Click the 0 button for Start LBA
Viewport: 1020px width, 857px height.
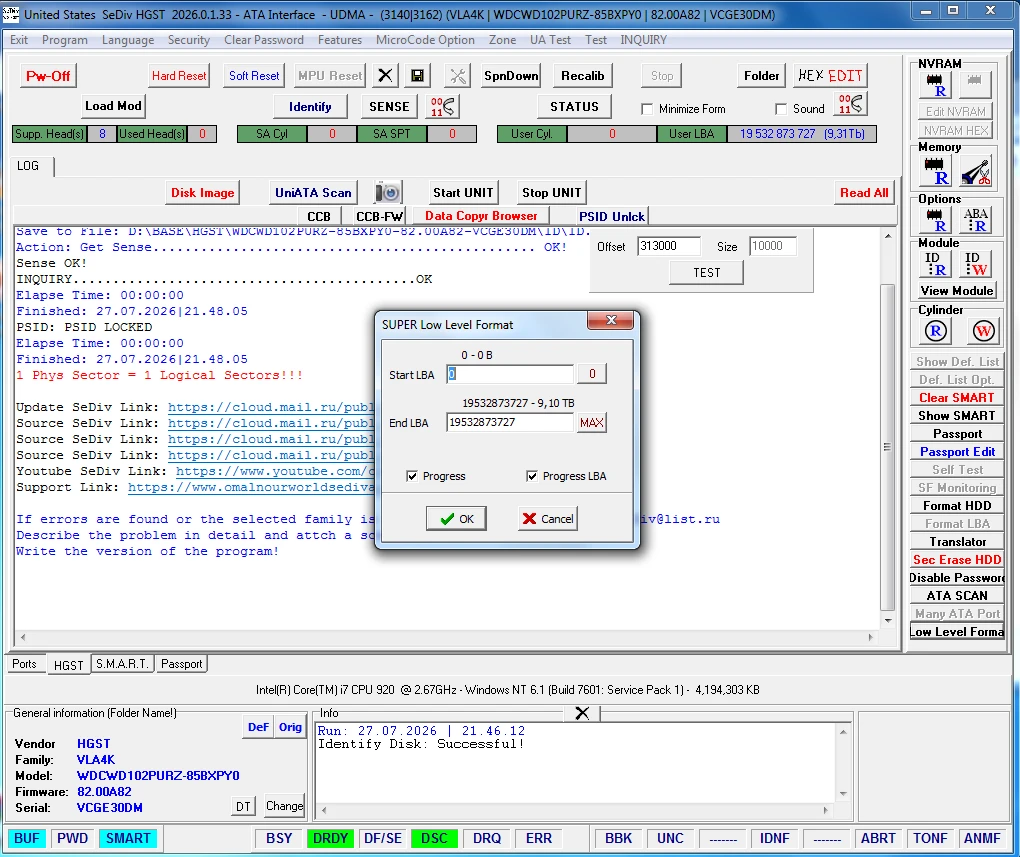(x=591, y=374)
